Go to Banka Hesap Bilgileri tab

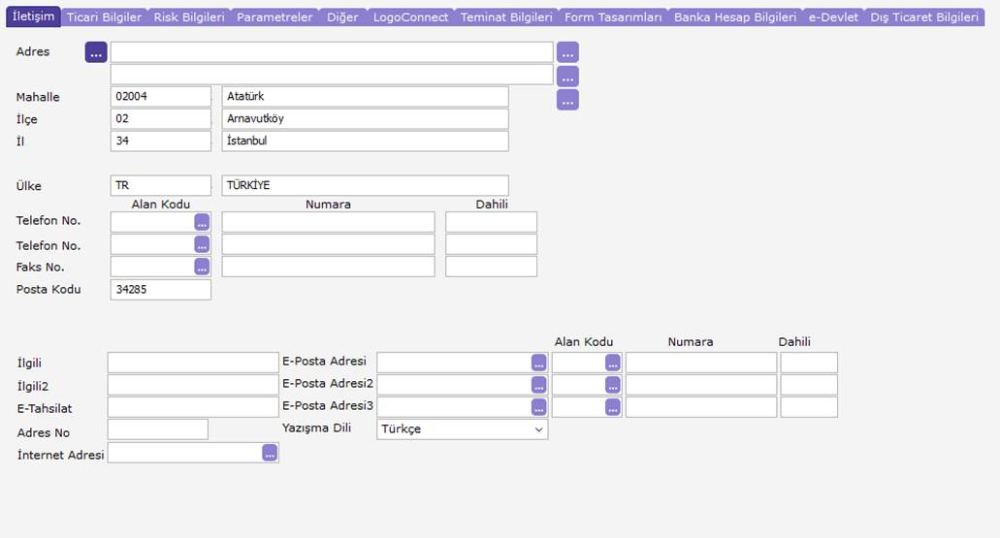(735, 17)
